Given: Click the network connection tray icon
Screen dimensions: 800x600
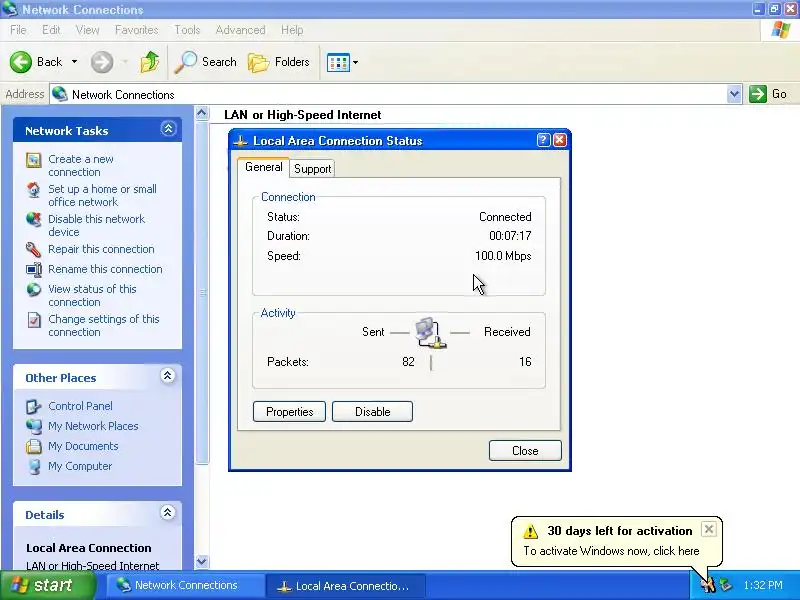Looking at the screenshot, I should coord(725,585).
